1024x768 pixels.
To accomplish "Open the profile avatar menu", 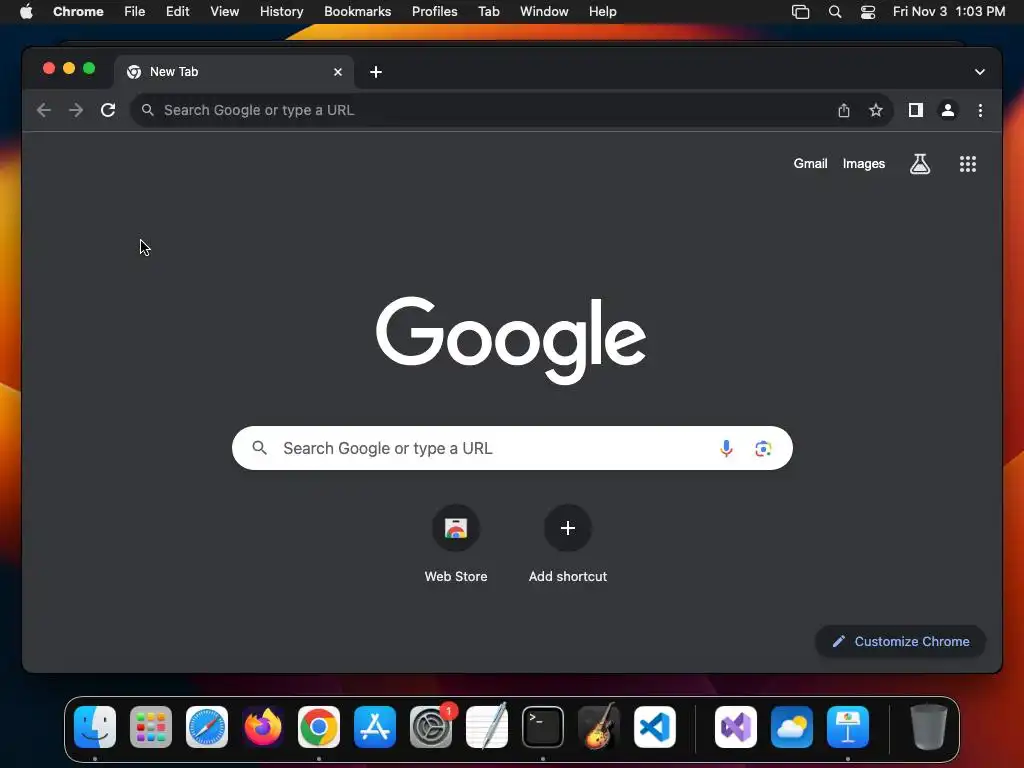I will [948, 110].
